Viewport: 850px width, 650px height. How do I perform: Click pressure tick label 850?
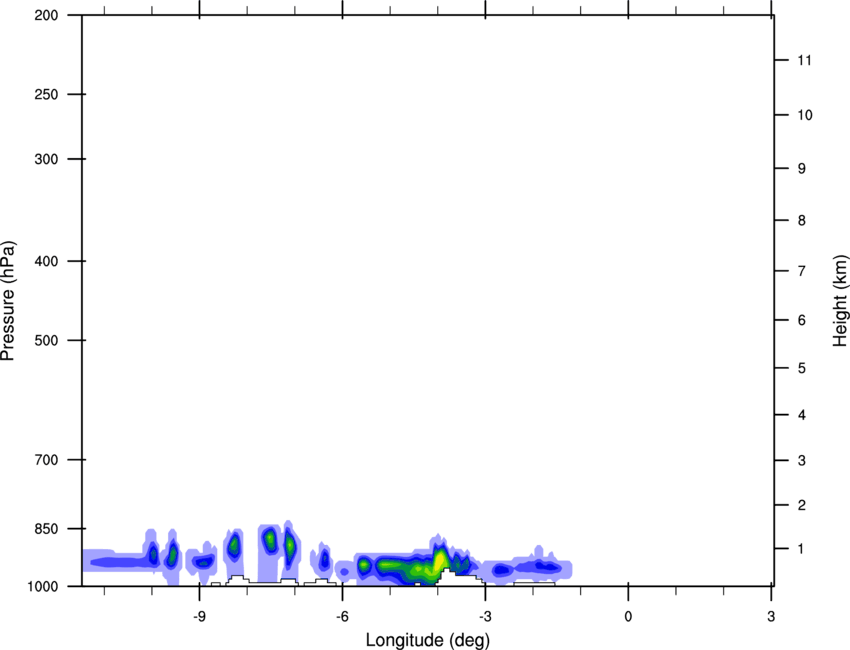[x=46, y=529]
